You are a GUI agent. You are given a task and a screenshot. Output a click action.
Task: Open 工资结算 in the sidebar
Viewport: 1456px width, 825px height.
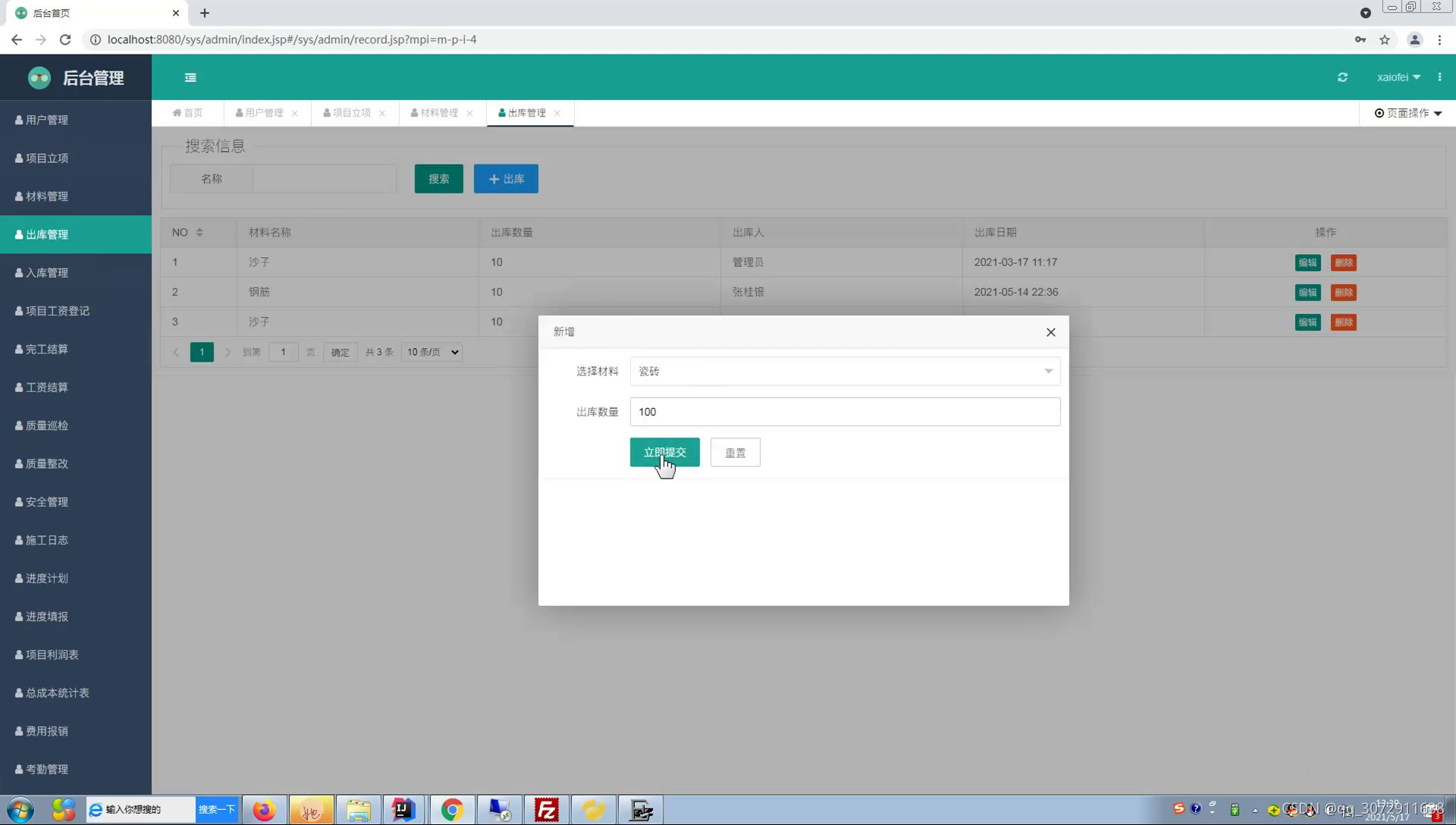click(x=76, y=387)
